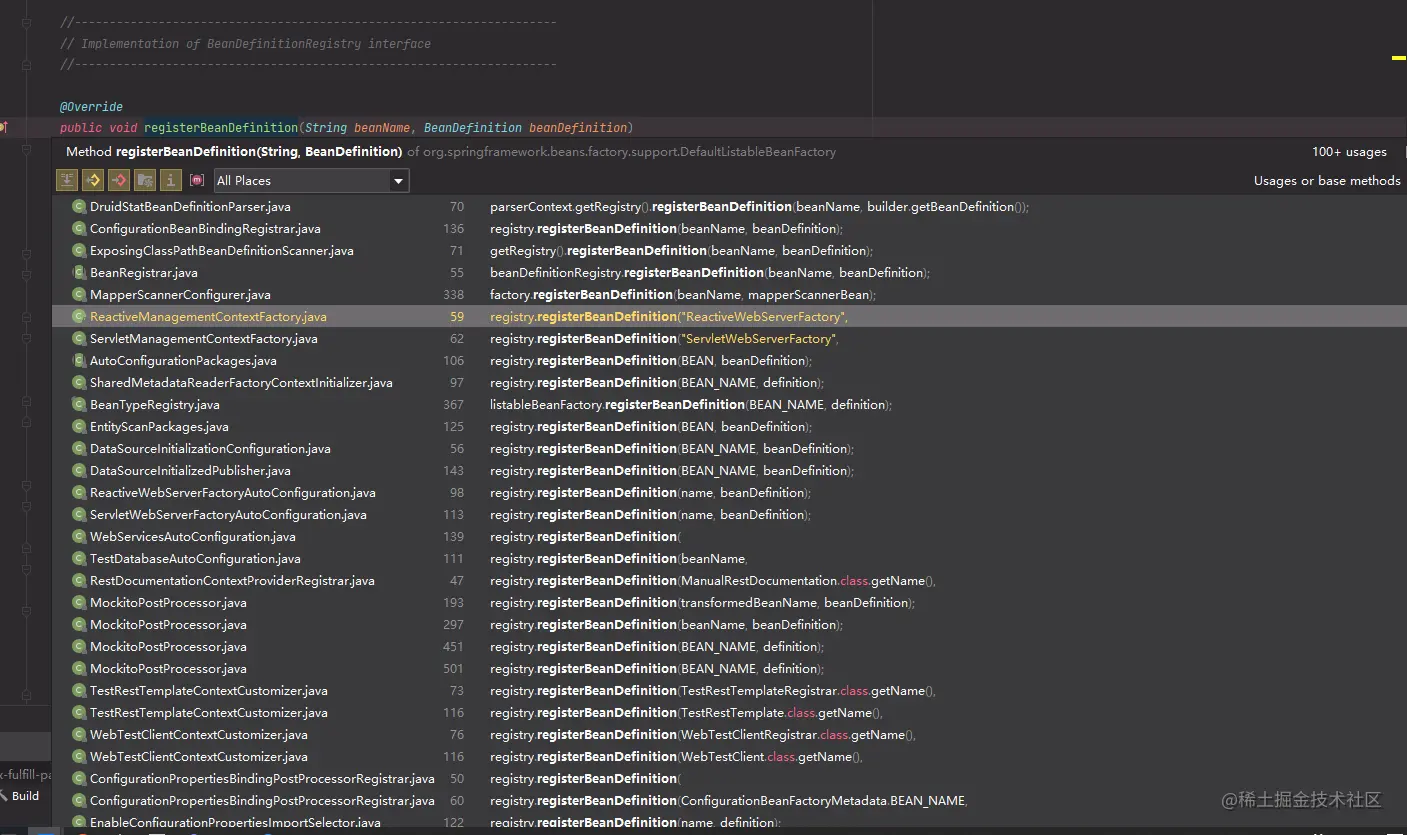Select the AutoConfigurationPackages.java usage row
This screenshot has width=1407, height=835.
(183, 361)
